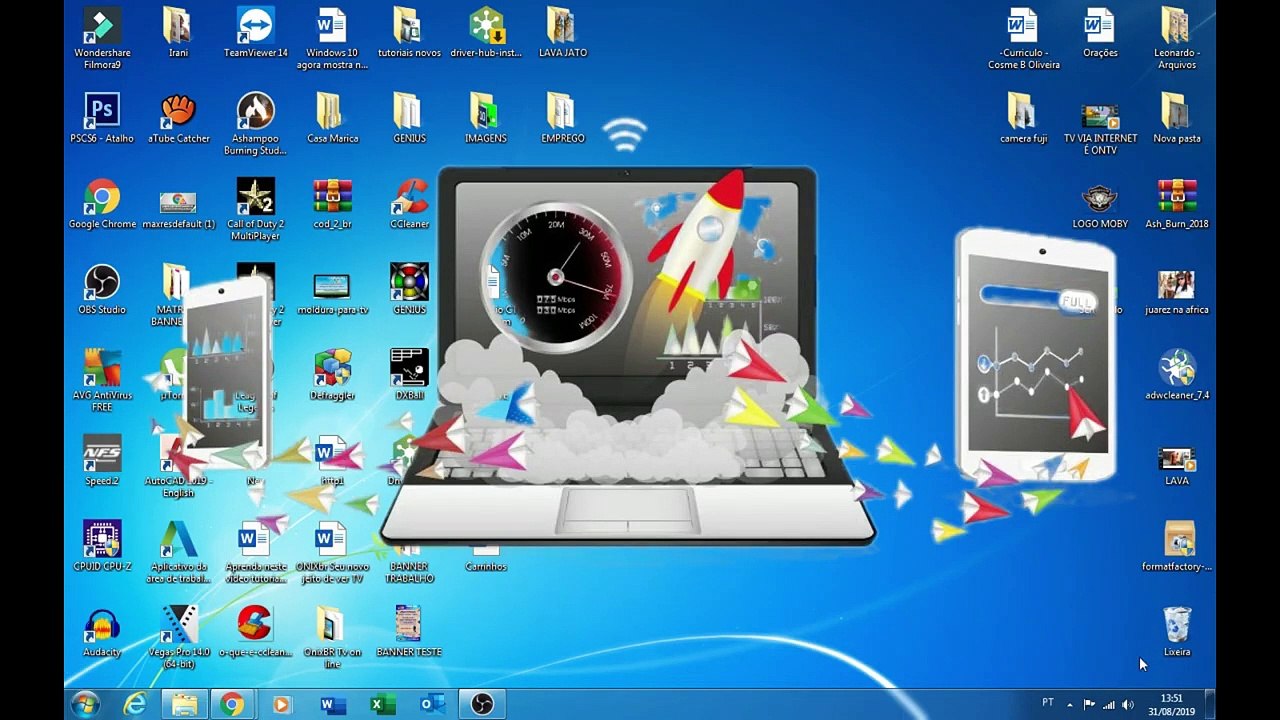Open the network status tray icon
The width and height of the screenshot is (1280, 720).
(x=1108, y=705)
